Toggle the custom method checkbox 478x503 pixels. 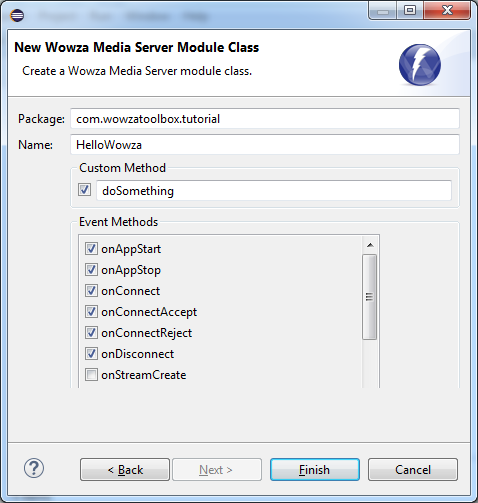click(x=84, y=190)
